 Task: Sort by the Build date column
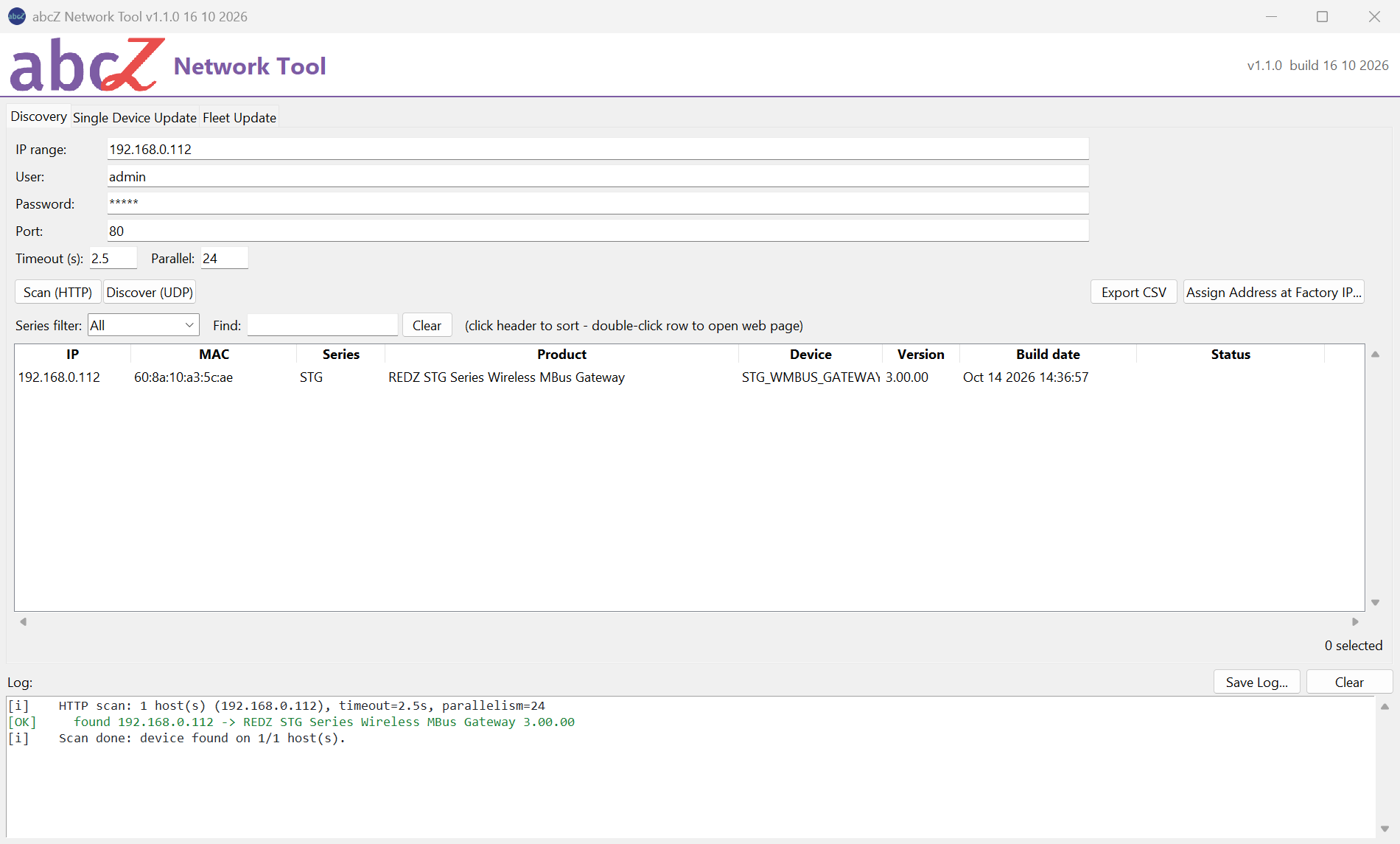(x=1048, y=354)
